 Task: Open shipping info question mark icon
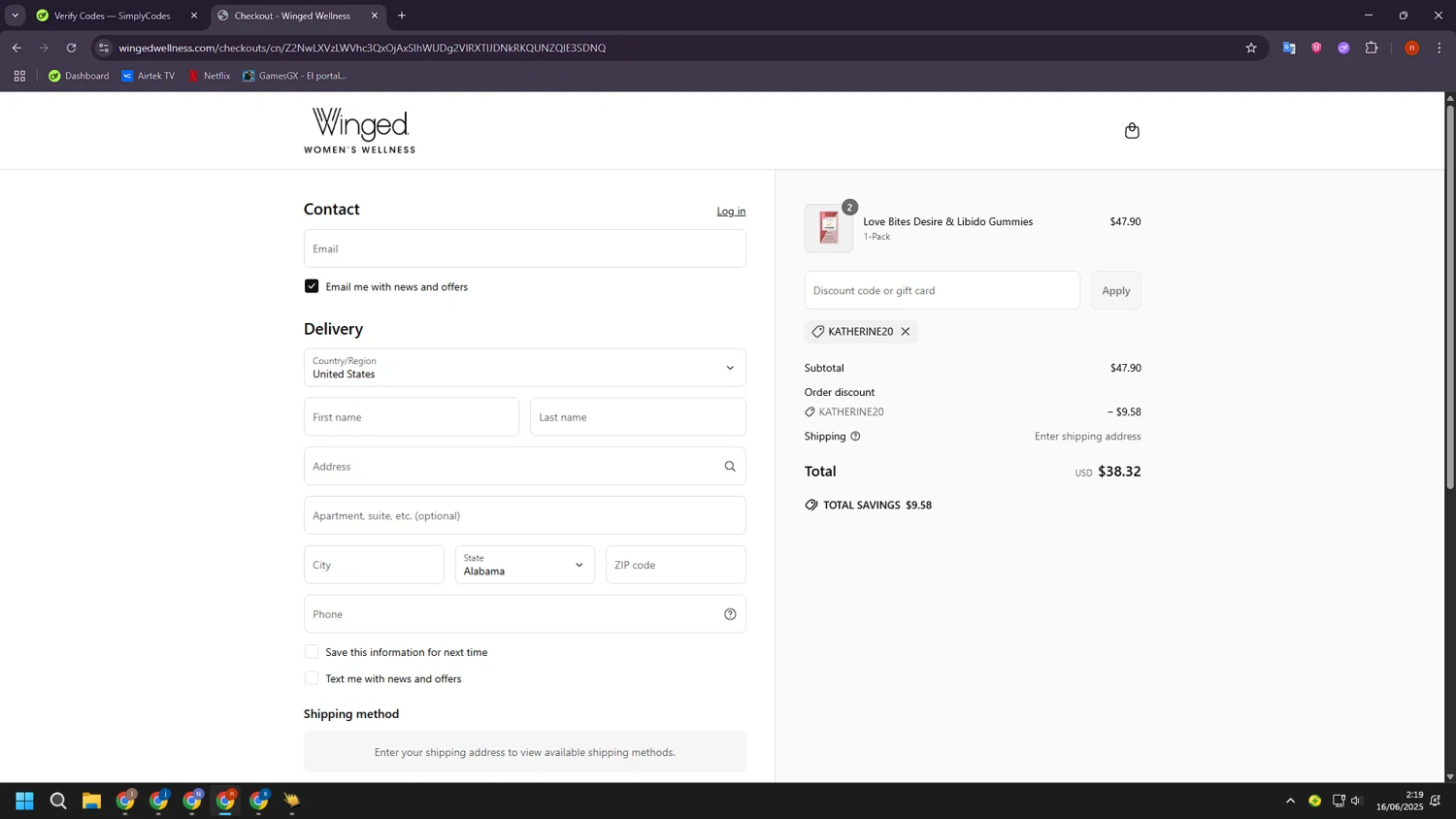(x=855, y=437)
